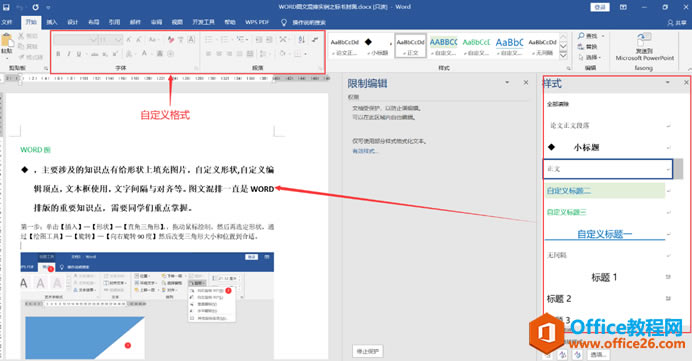Click the Multilevel List icon
Image resolution: width=692 pixels, height=361 pixels.
[x=240, y=40]
